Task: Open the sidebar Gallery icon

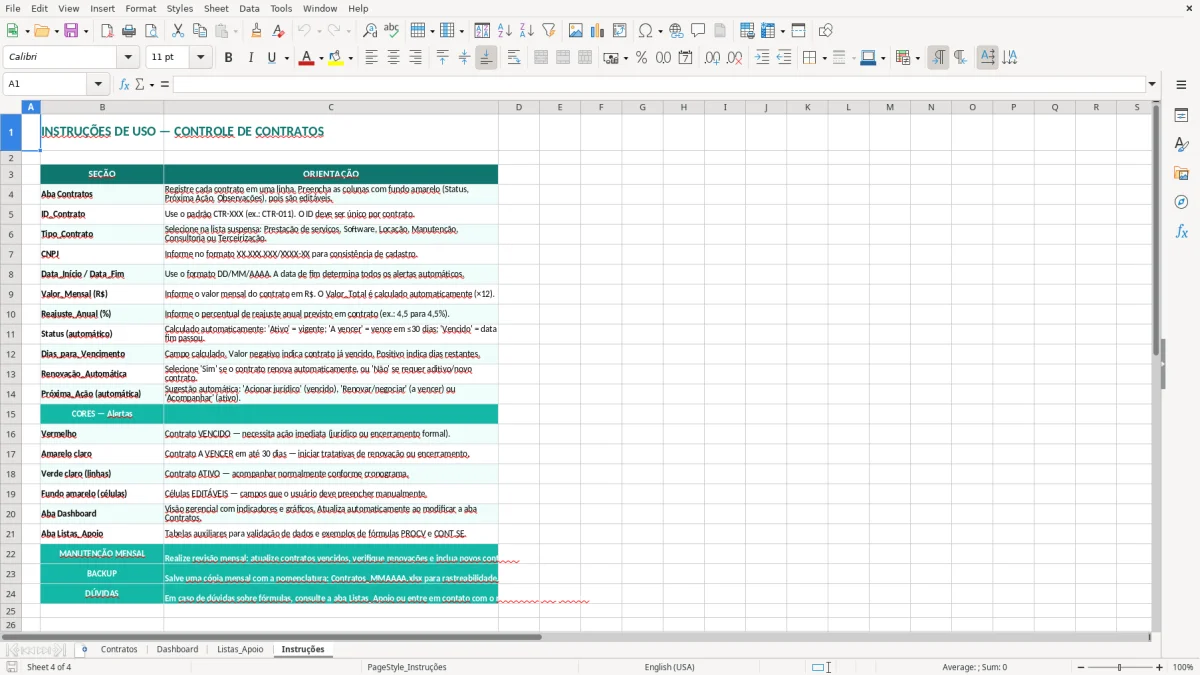Action: point(1181,174)
